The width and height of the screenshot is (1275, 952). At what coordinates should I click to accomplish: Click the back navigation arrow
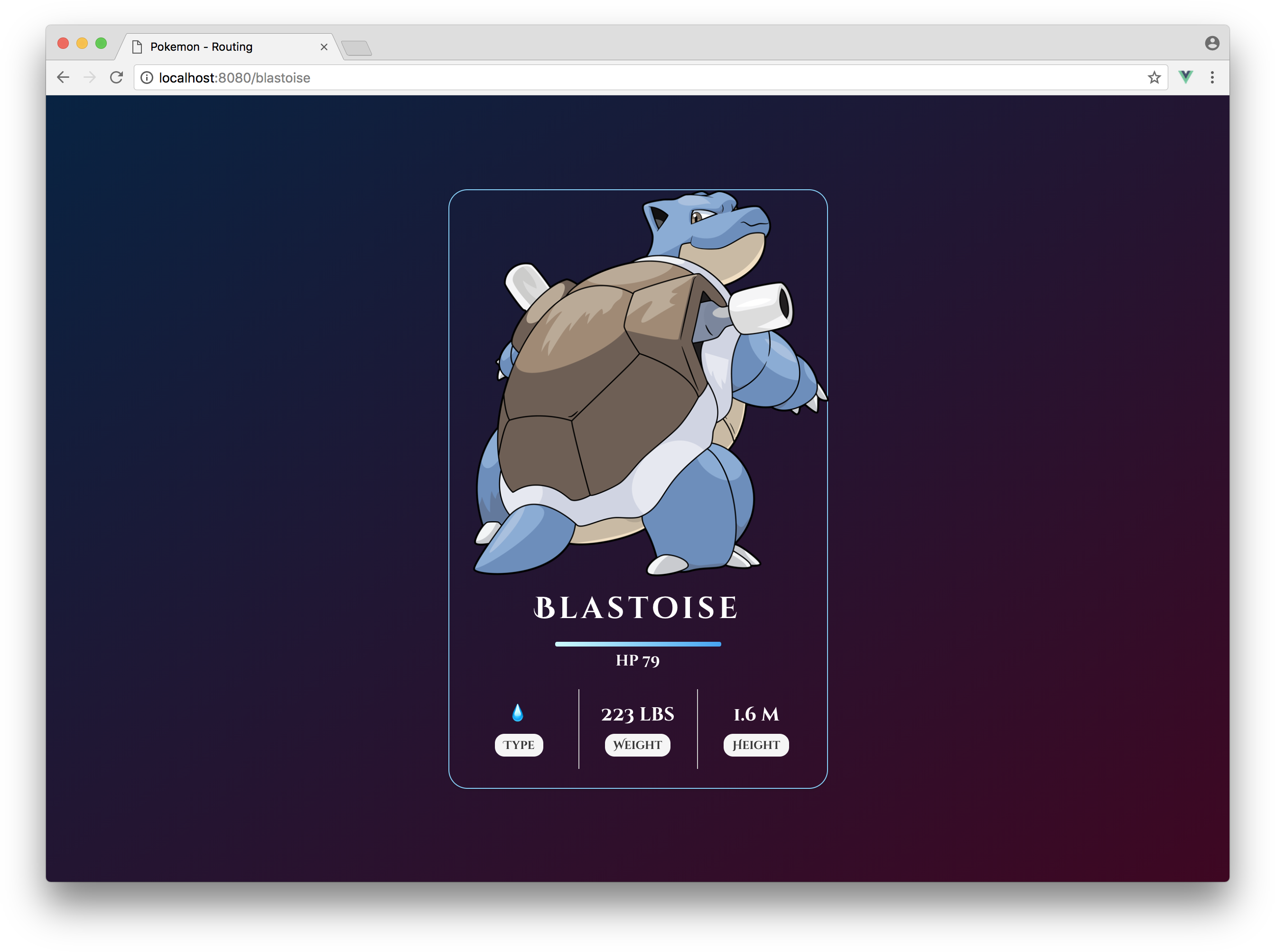click(x=63, y=77)
